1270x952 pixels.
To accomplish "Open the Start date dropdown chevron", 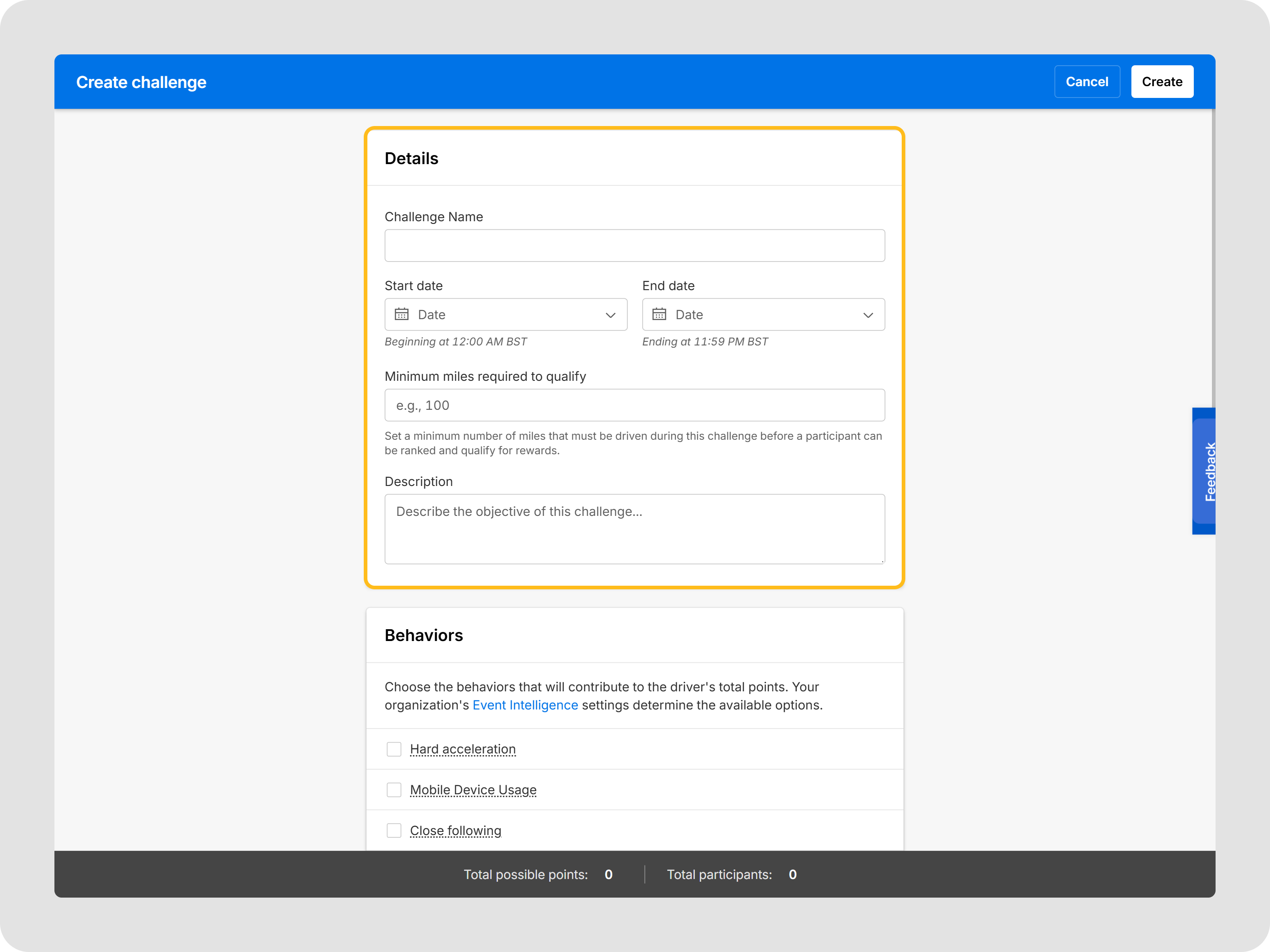I will [x=611, y=315].
